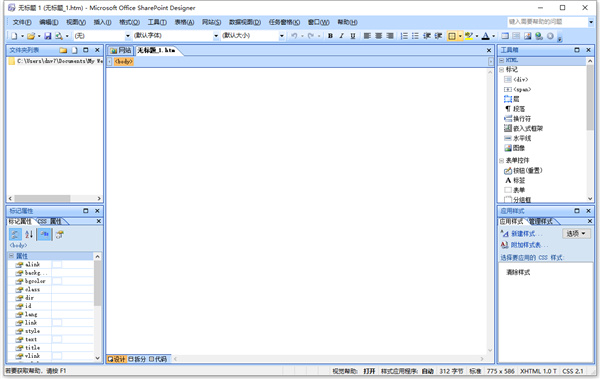Click the help search input field

tap(547, 22)
